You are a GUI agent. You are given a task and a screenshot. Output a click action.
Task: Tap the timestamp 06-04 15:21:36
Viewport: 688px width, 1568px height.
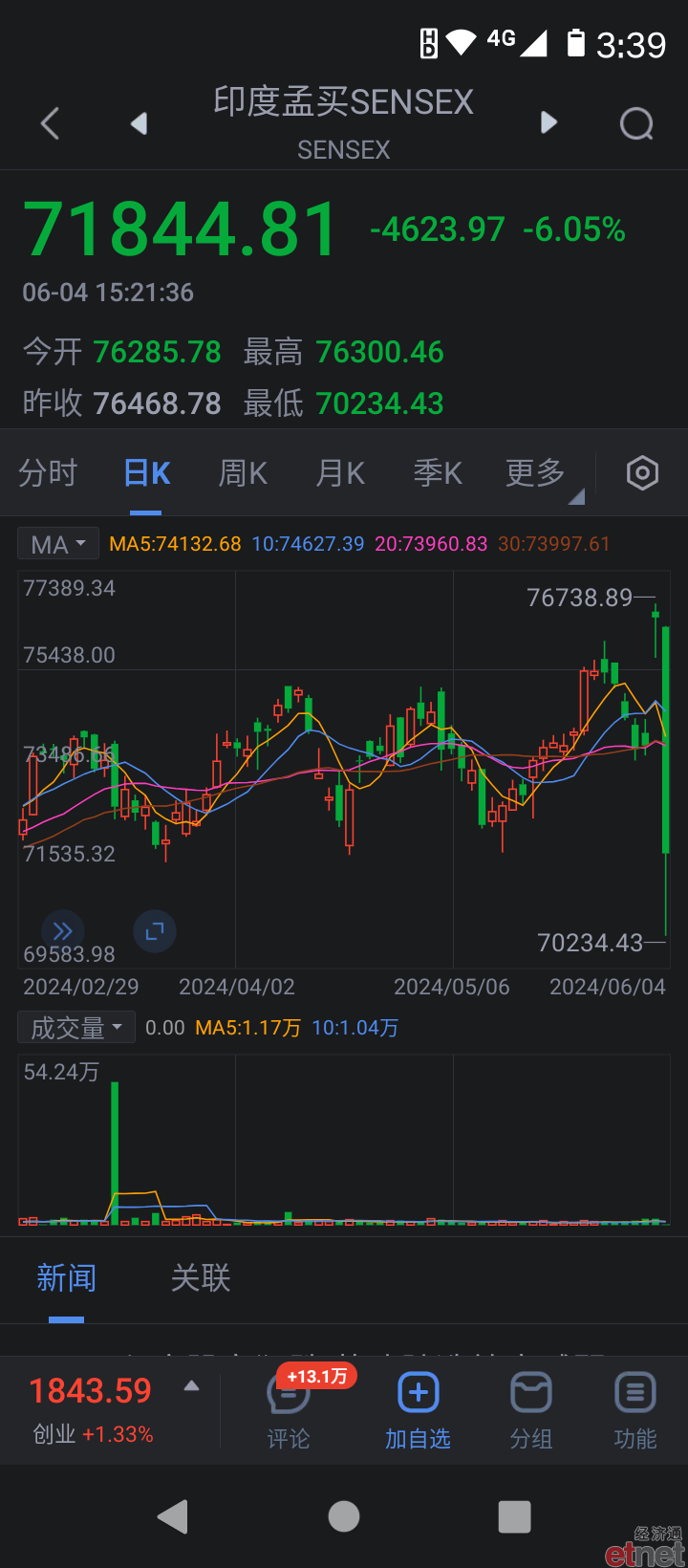(x=108, y=293)
